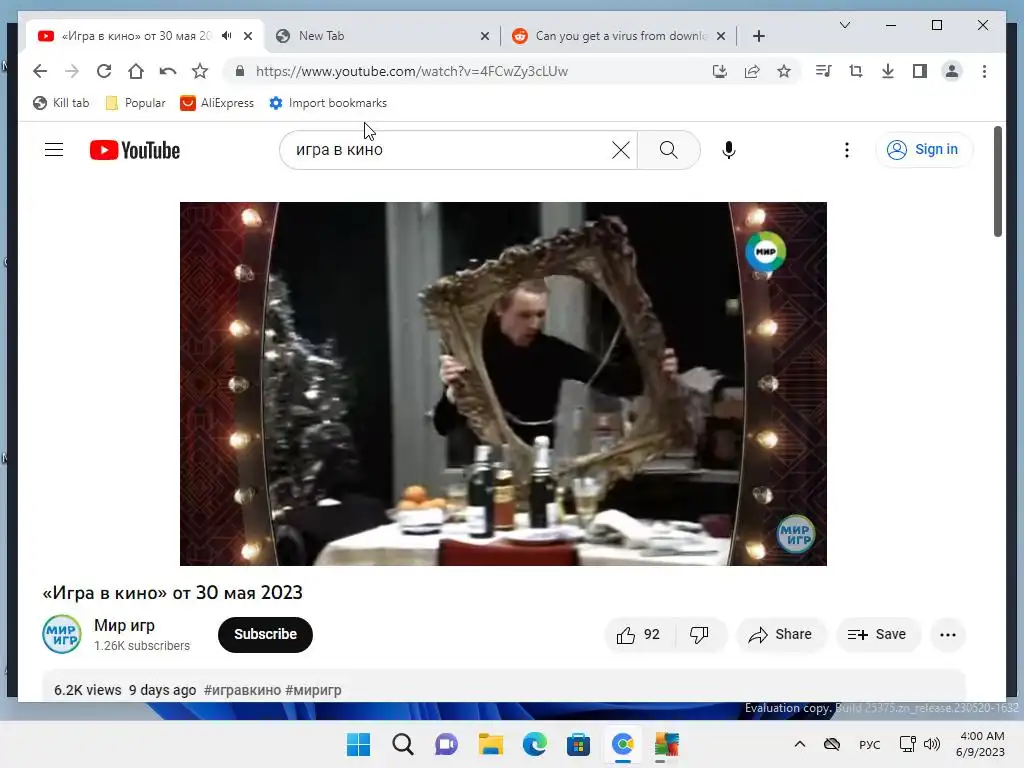Open the browser three-dot menu
Viewport: 1024px width, 768px height.
pyautogui.click(x=984, y=71)
